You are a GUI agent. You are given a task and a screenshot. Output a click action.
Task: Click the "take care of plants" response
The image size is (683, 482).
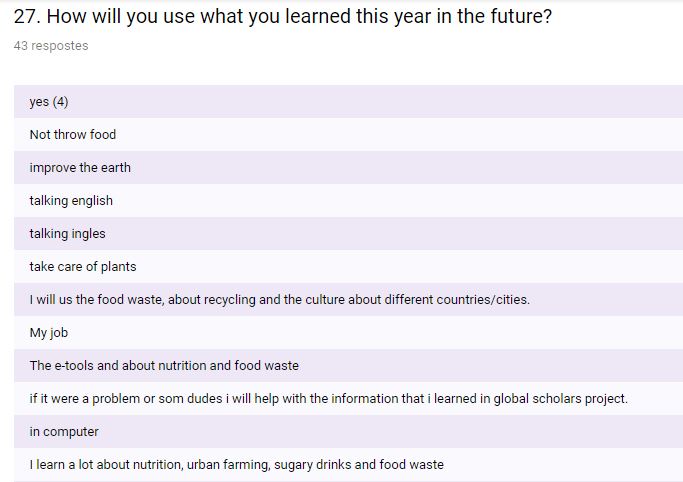point(83,267)
